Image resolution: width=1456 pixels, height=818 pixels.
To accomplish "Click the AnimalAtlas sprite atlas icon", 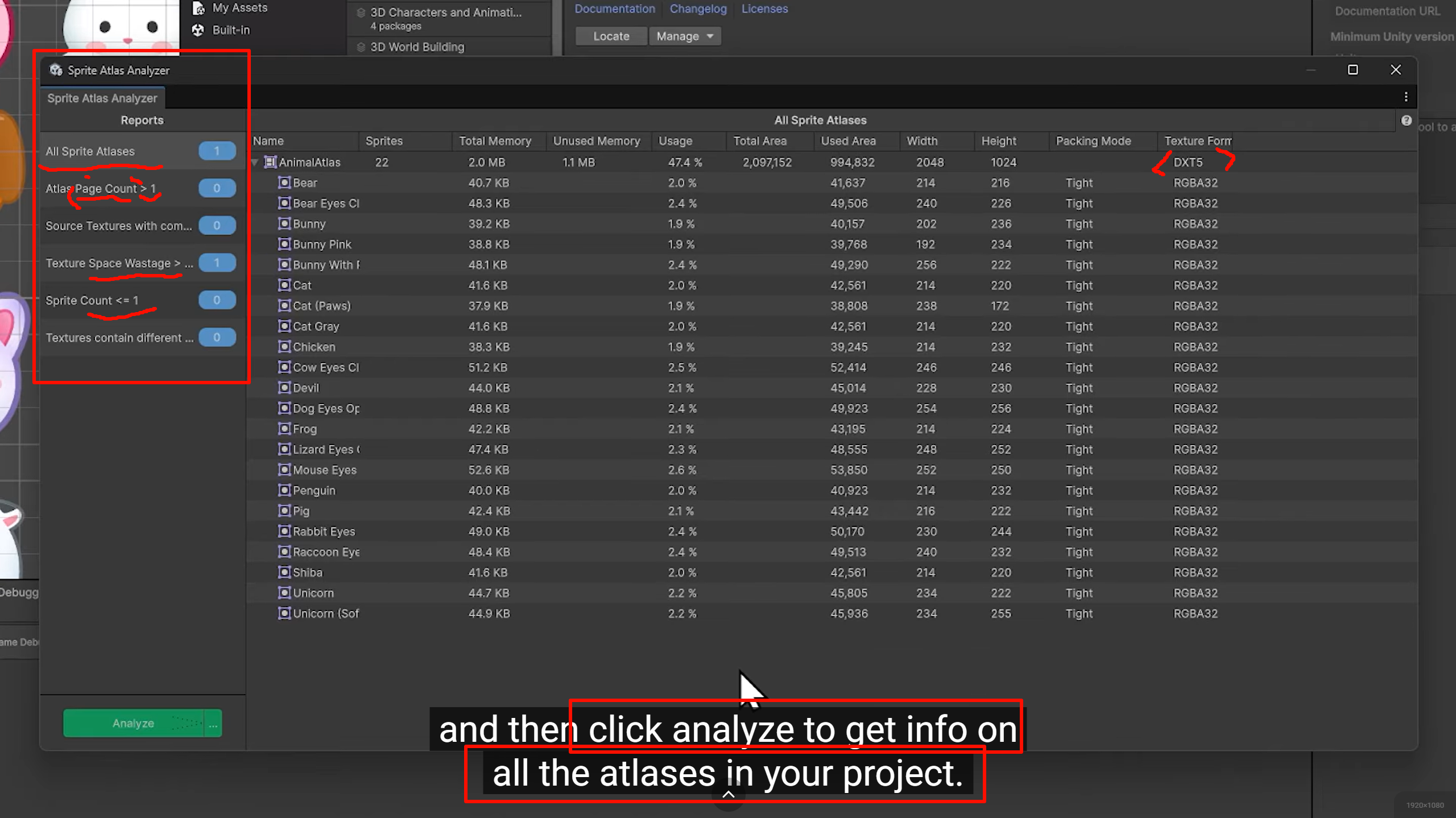I will coord(271,163).
